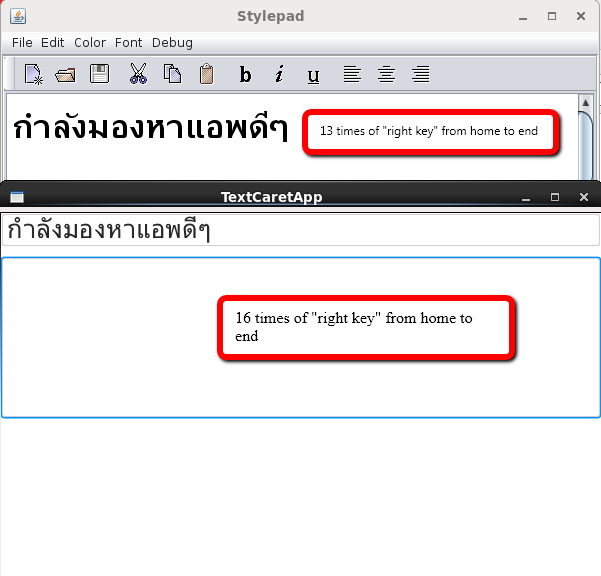Center-align text using toolbar icon
The width and height of the screenshot is (601, 576).
point(386,74)
